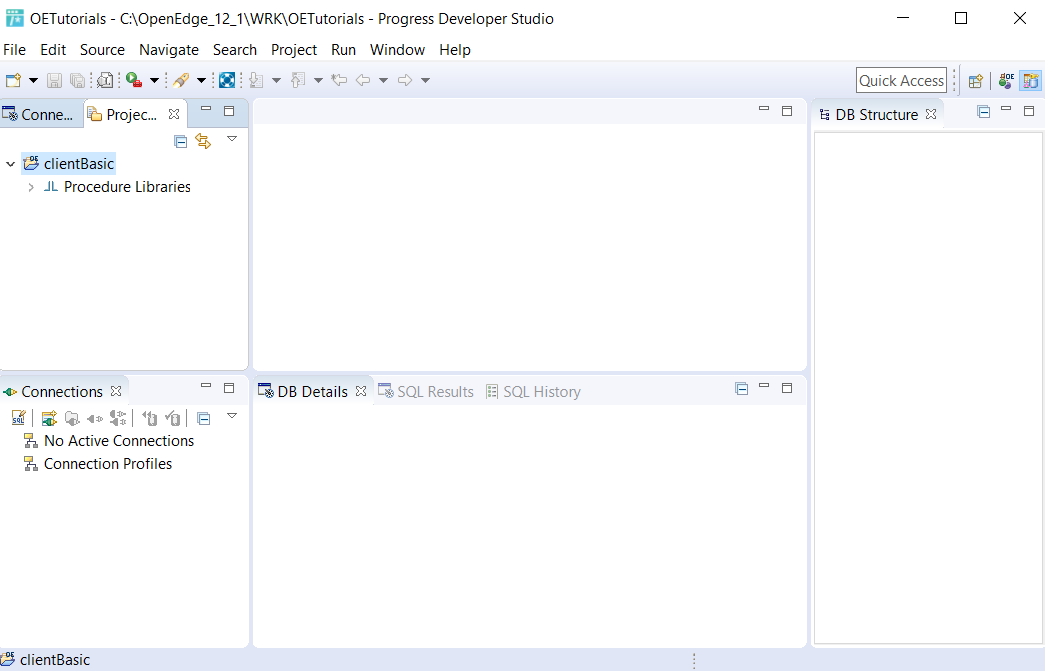Screen dimensions: 1045x671
Task: Open the Search toolbar dropdown arrow
Action: (x=201, y=81)
